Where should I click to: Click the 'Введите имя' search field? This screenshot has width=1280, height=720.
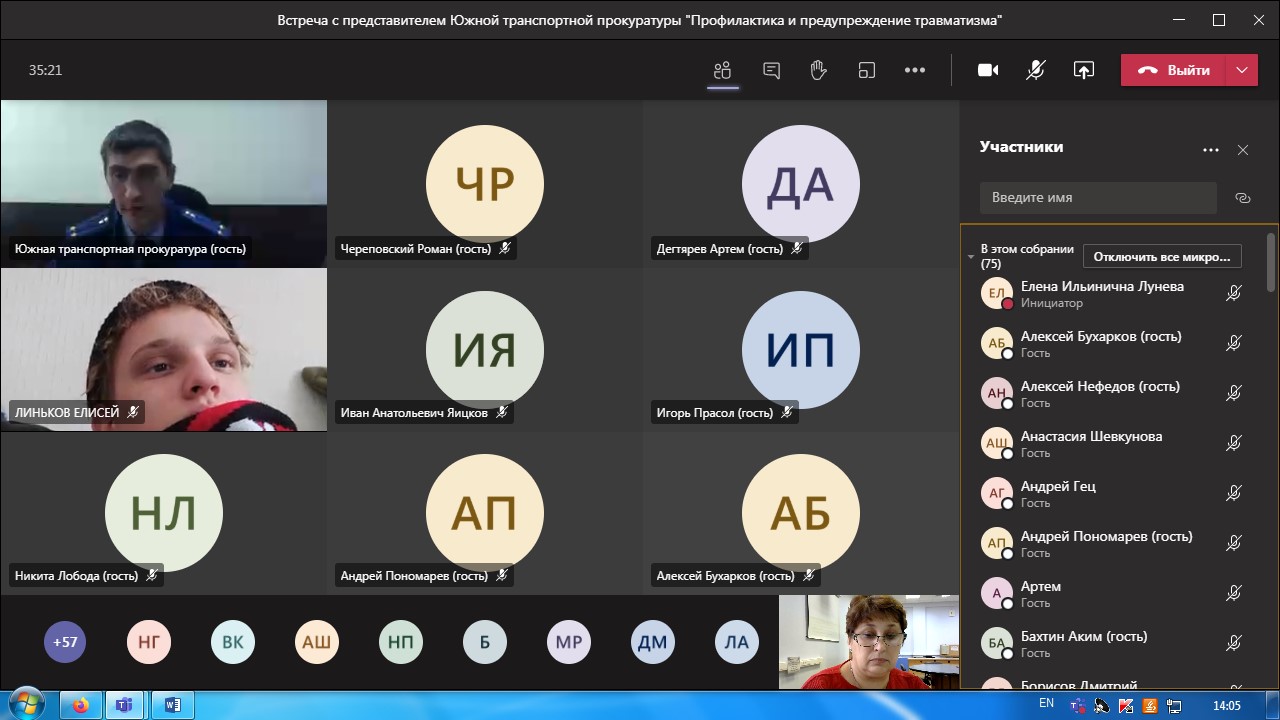1097,198
